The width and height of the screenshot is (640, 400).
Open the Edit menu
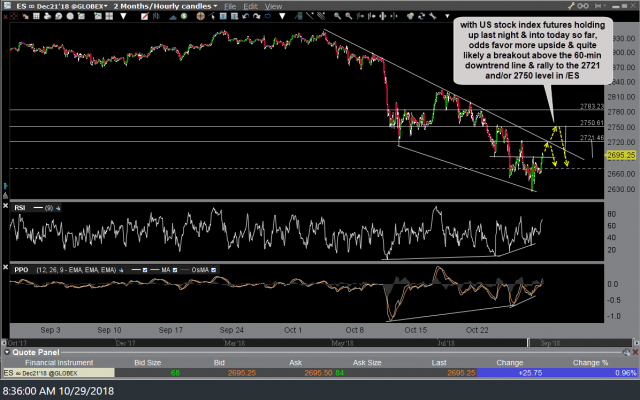[x=250, y=6]
